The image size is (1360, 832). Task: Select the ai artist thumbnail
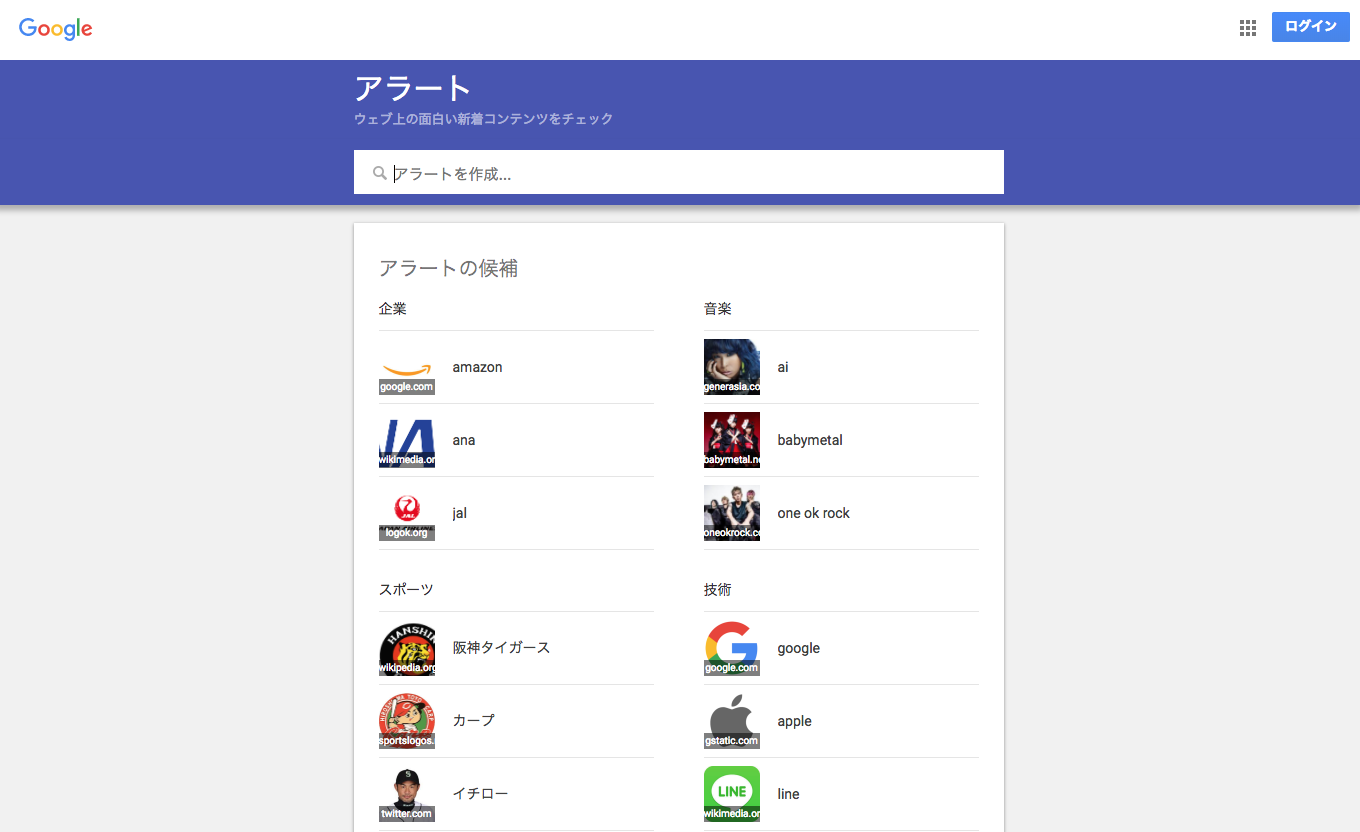pos(732,367)
